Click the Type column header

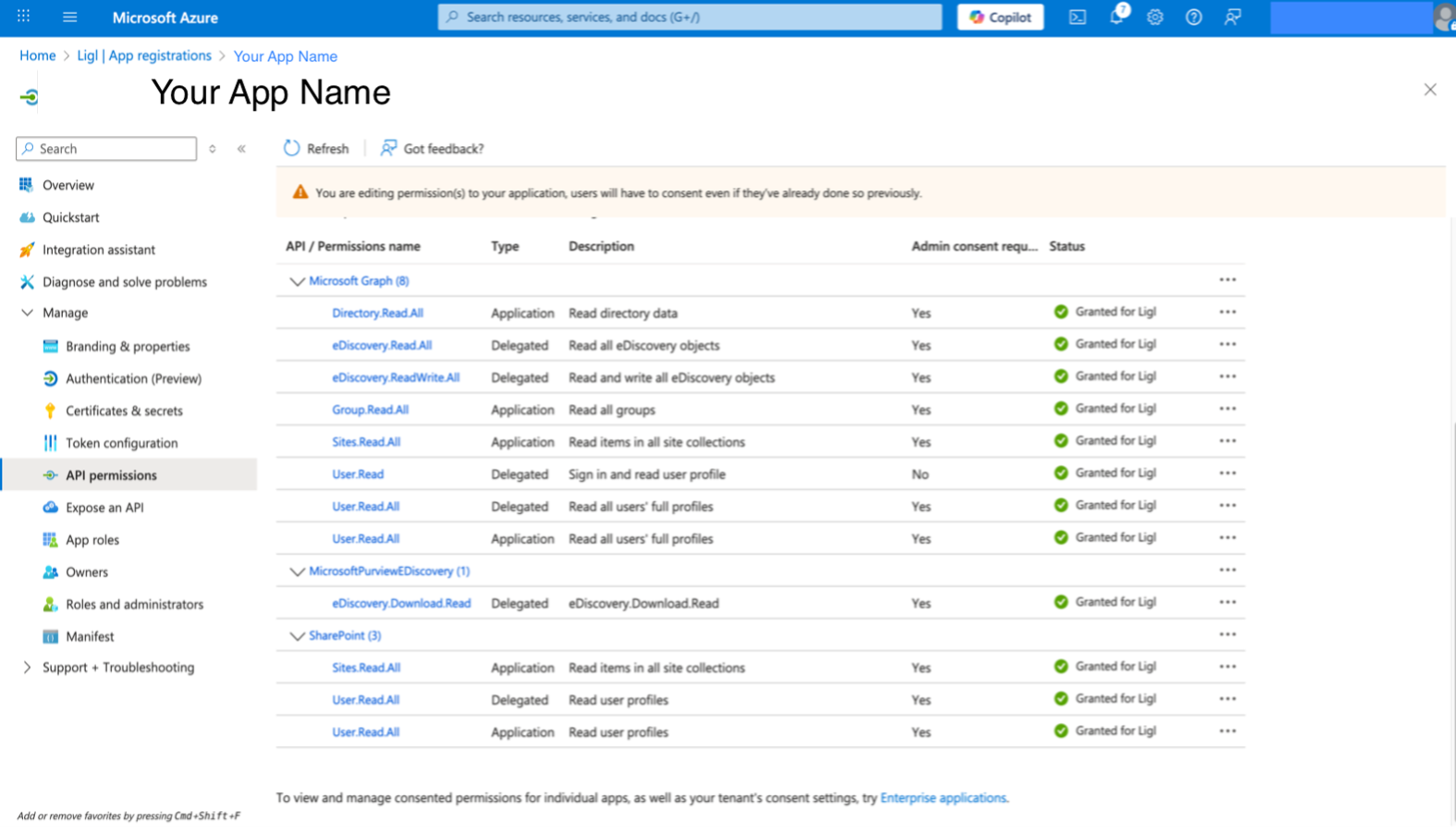point(505,247)
